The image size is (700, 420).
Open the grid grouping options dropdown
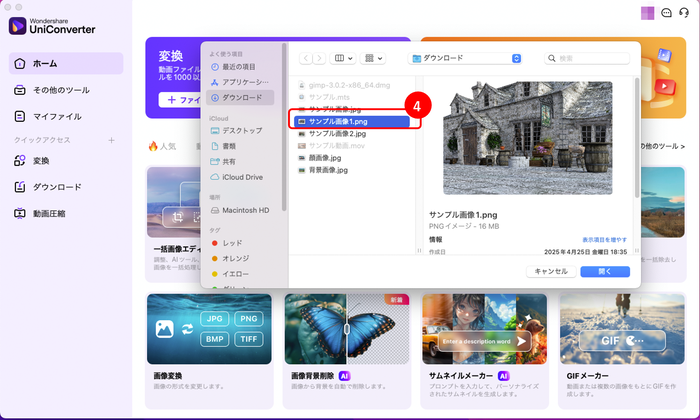pos(373,58)
